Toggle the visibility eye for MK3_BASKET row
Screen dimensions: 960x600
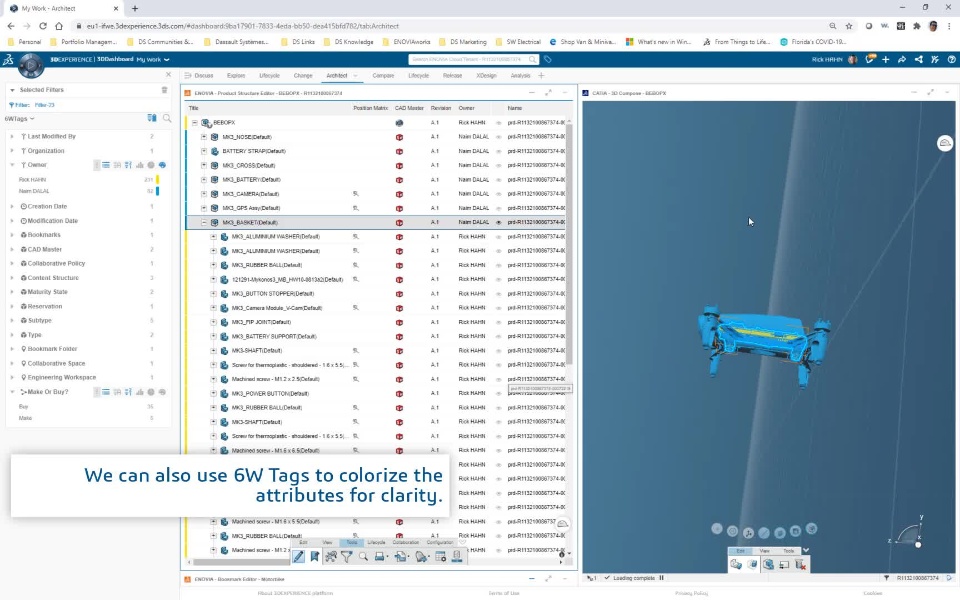[498, 223]
